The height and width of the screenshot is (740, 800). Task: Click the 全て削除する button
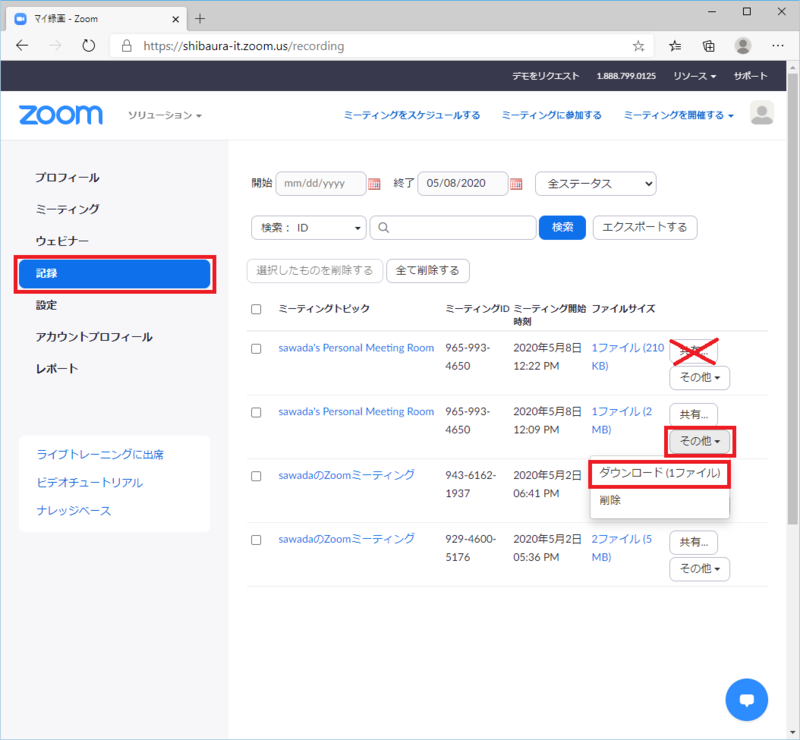tap(428, 270)
